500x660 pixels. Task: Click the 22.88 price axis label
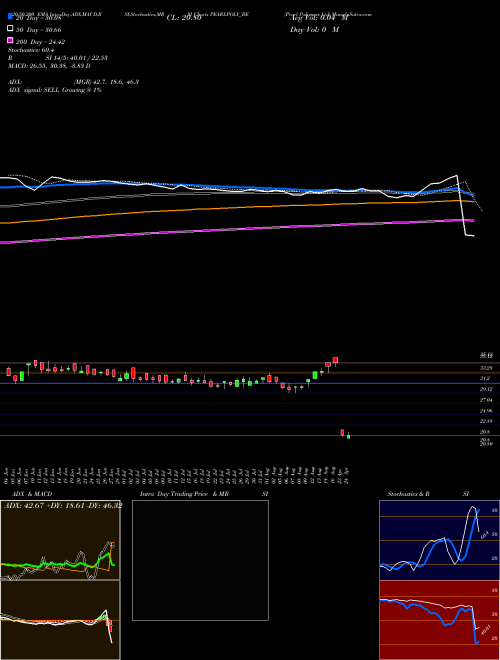(x=487, y=421)
